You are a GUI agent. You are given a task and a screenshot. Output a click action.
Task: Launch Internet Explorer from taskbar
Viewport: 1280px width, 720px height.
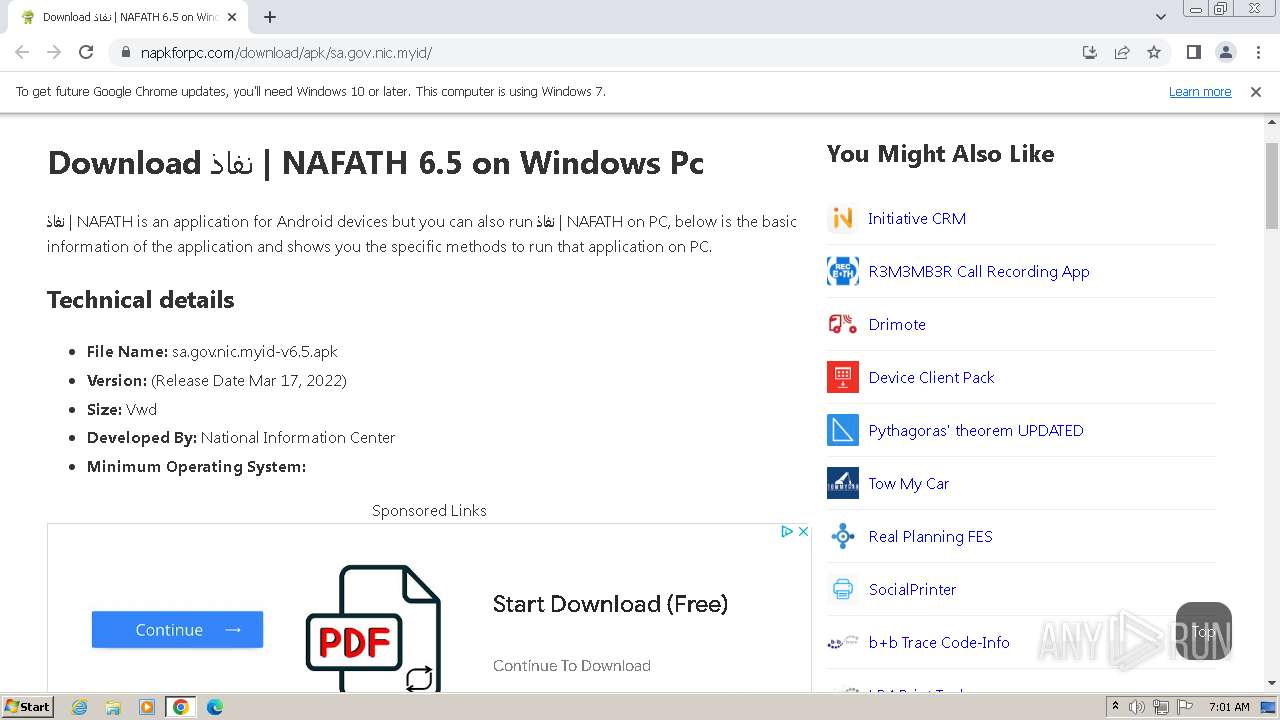point(79,707)
